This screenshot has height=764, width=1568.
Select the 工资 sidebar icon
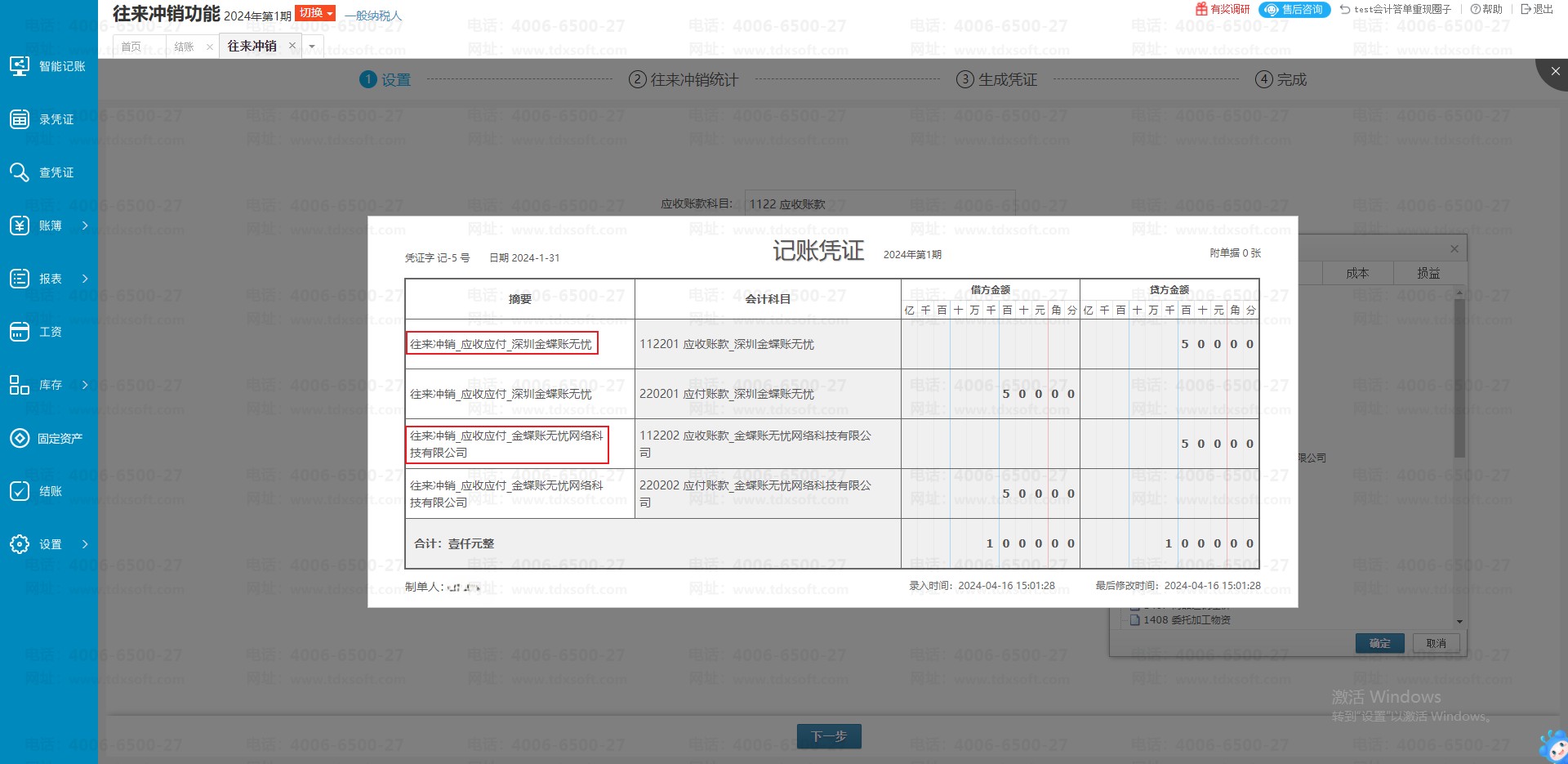(x=20, y=332)
